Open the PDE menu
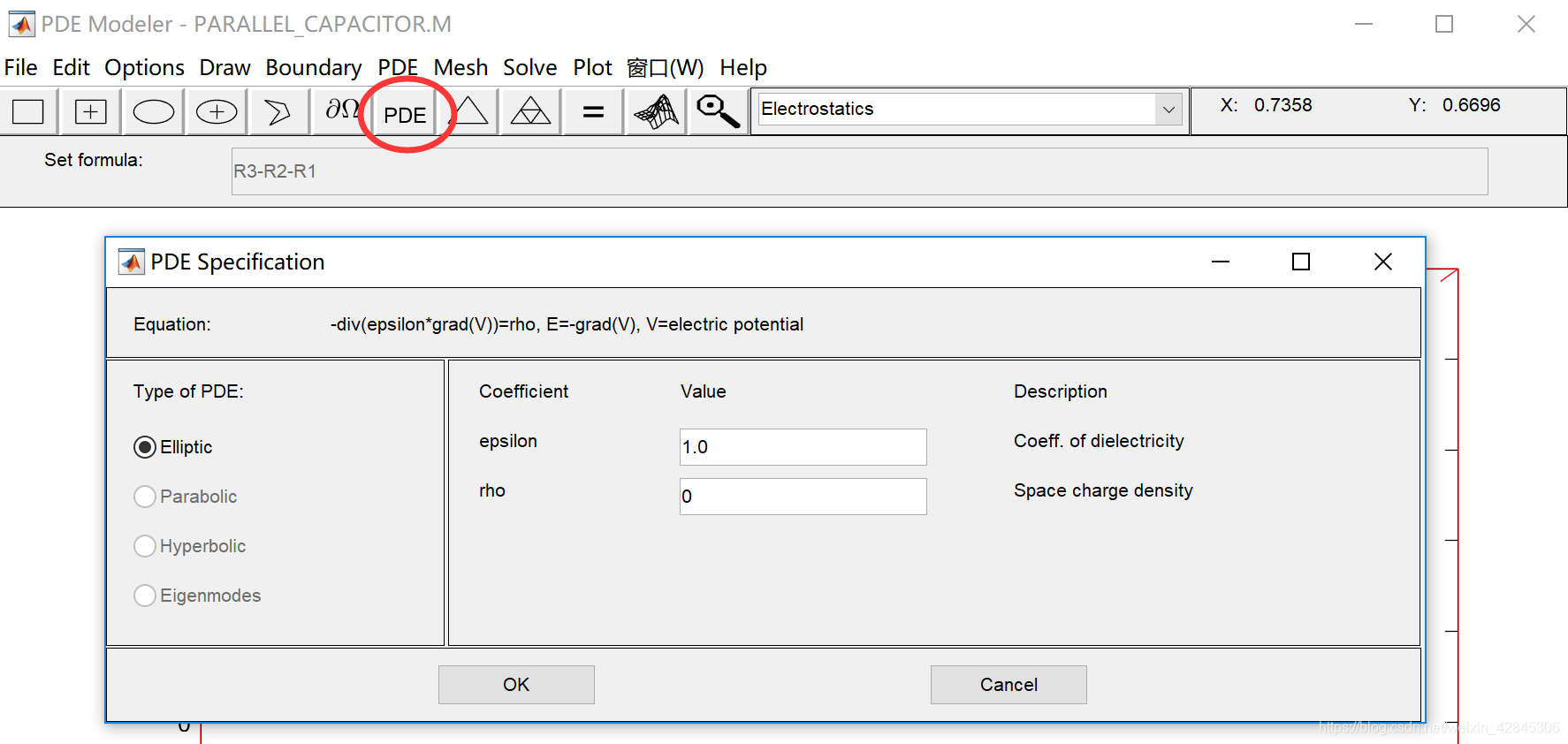1568x744 pixels. click(398, 67)
